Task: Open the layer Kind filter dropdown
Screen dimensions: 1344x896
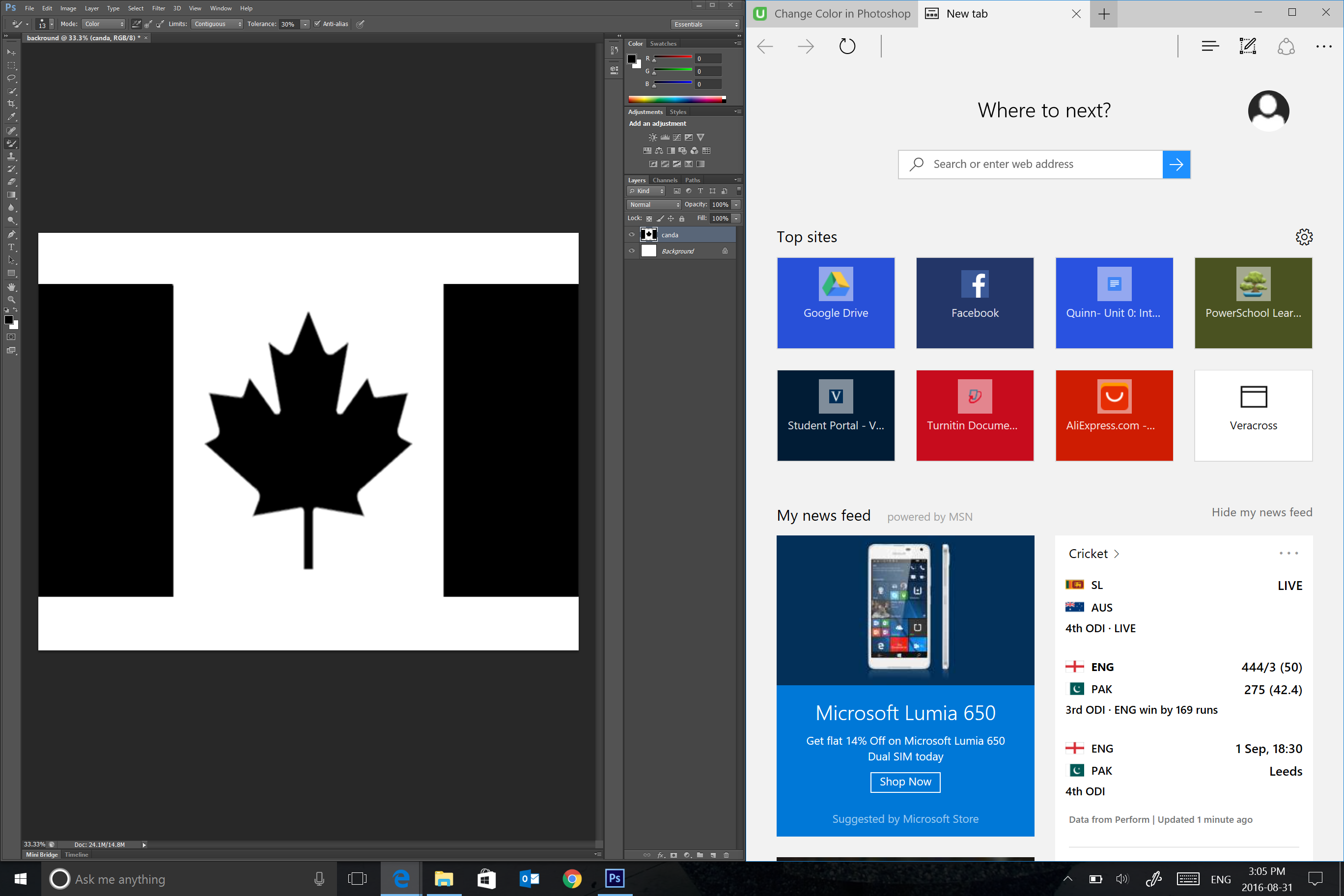Action: [646, 191]
